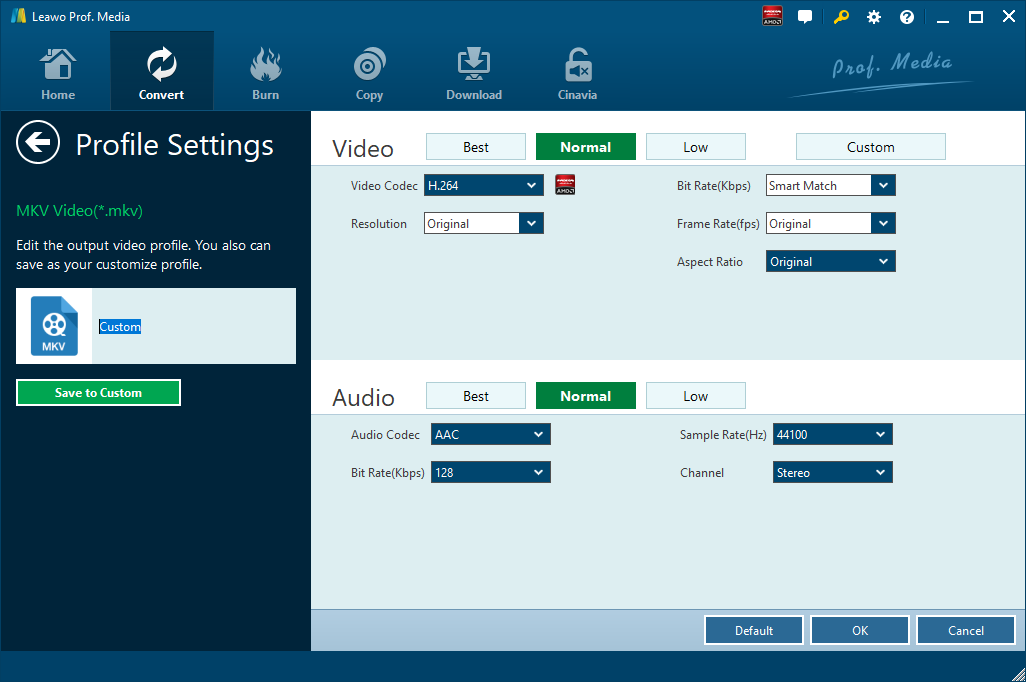Select Low video quality preset
The width and height of the screenshot is (1026, 682).
[x=695, y=147]
